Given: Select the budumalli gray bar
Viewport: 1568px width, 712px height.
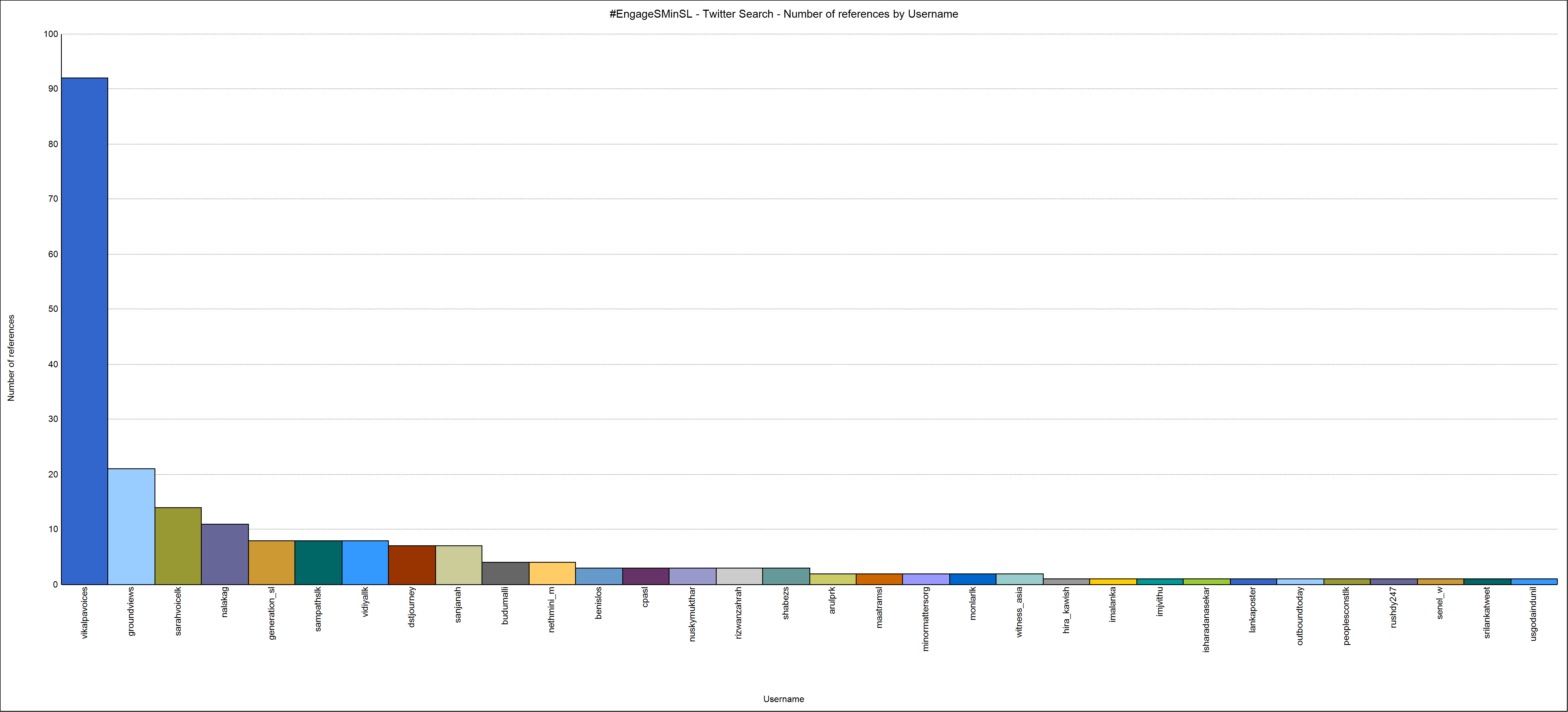Looking at the screenshot, I should point(506,573).
